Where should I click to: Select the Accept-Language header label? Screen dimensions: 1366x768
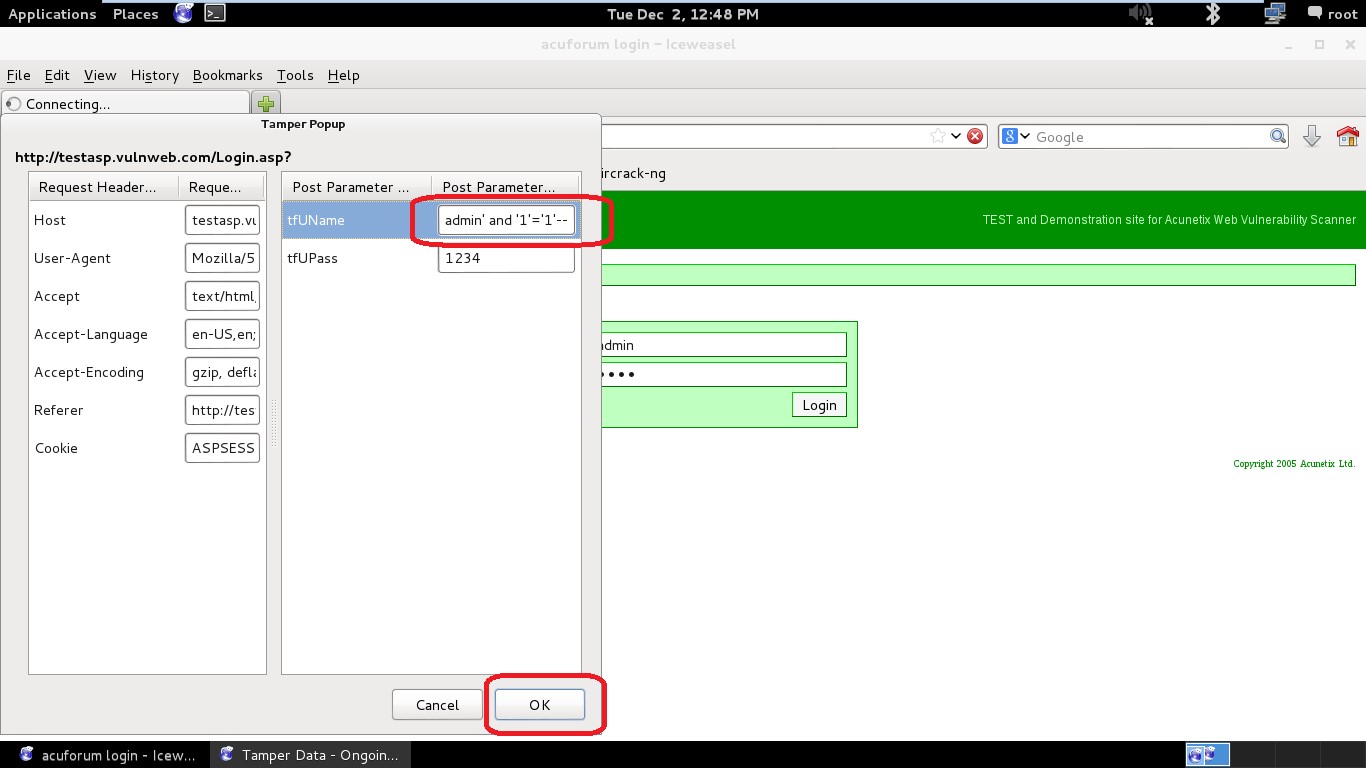coord(90,334)
